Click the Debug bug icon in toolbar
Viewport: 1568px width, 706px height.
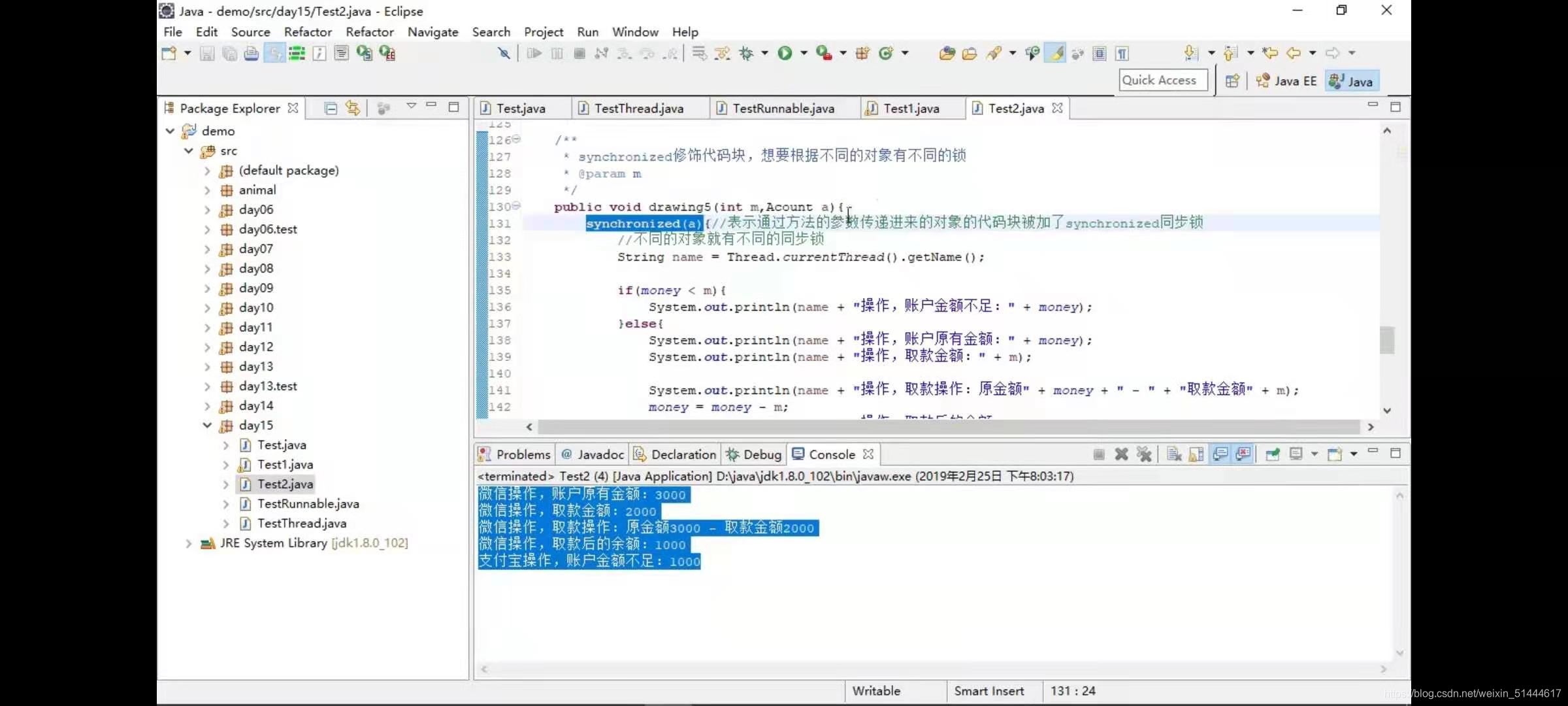click(x=746, y=54)
